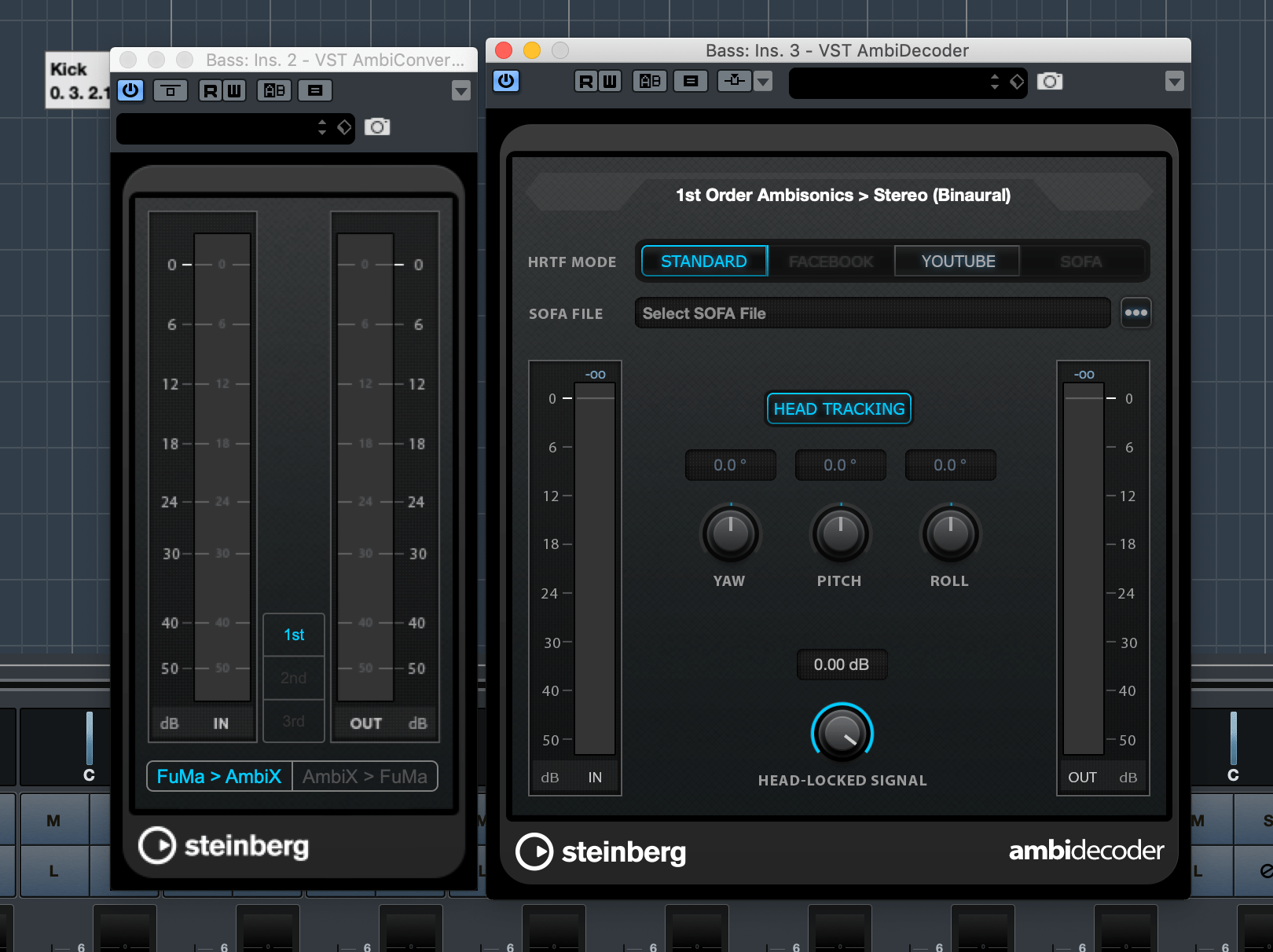This screenshot has width=1273, height=952.
Task: Click the side-chain routing icon on AmbiDecoder
Action: pos(732,81)
